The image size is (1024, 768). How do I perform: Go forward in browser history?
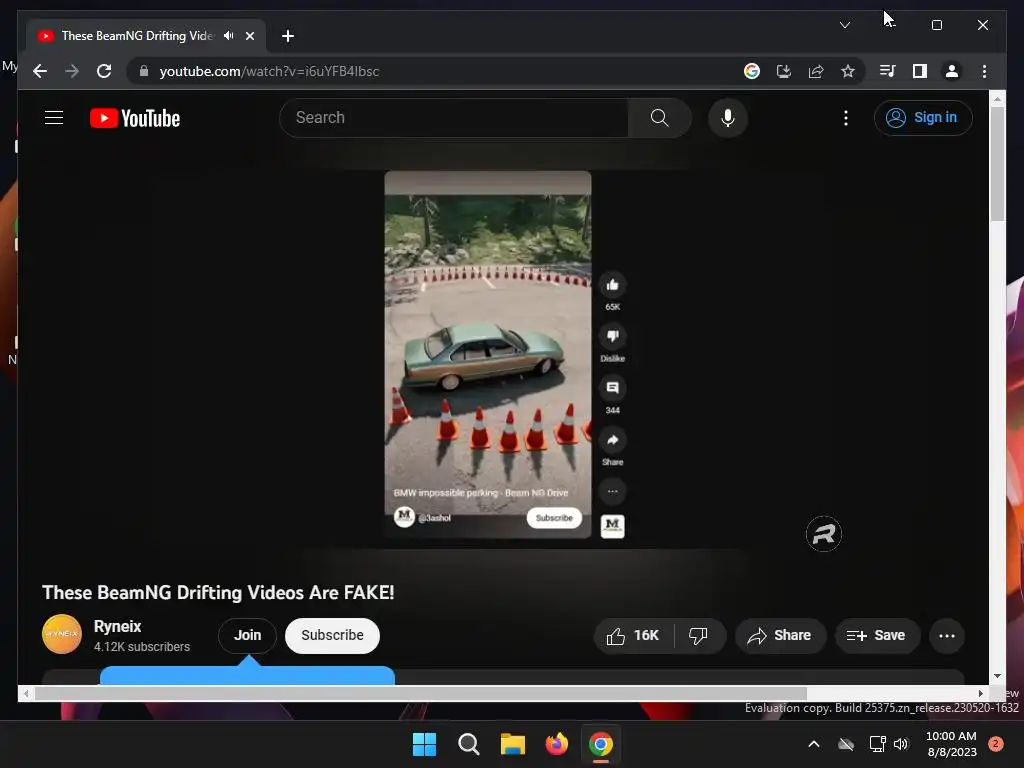[x=72, y=71]
